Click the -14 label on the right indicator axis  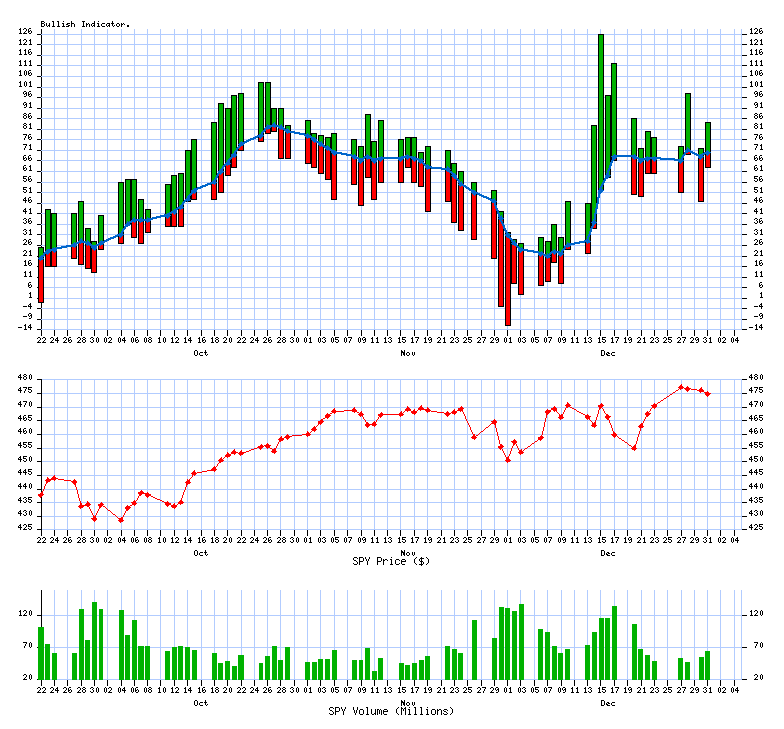point(756,327)
